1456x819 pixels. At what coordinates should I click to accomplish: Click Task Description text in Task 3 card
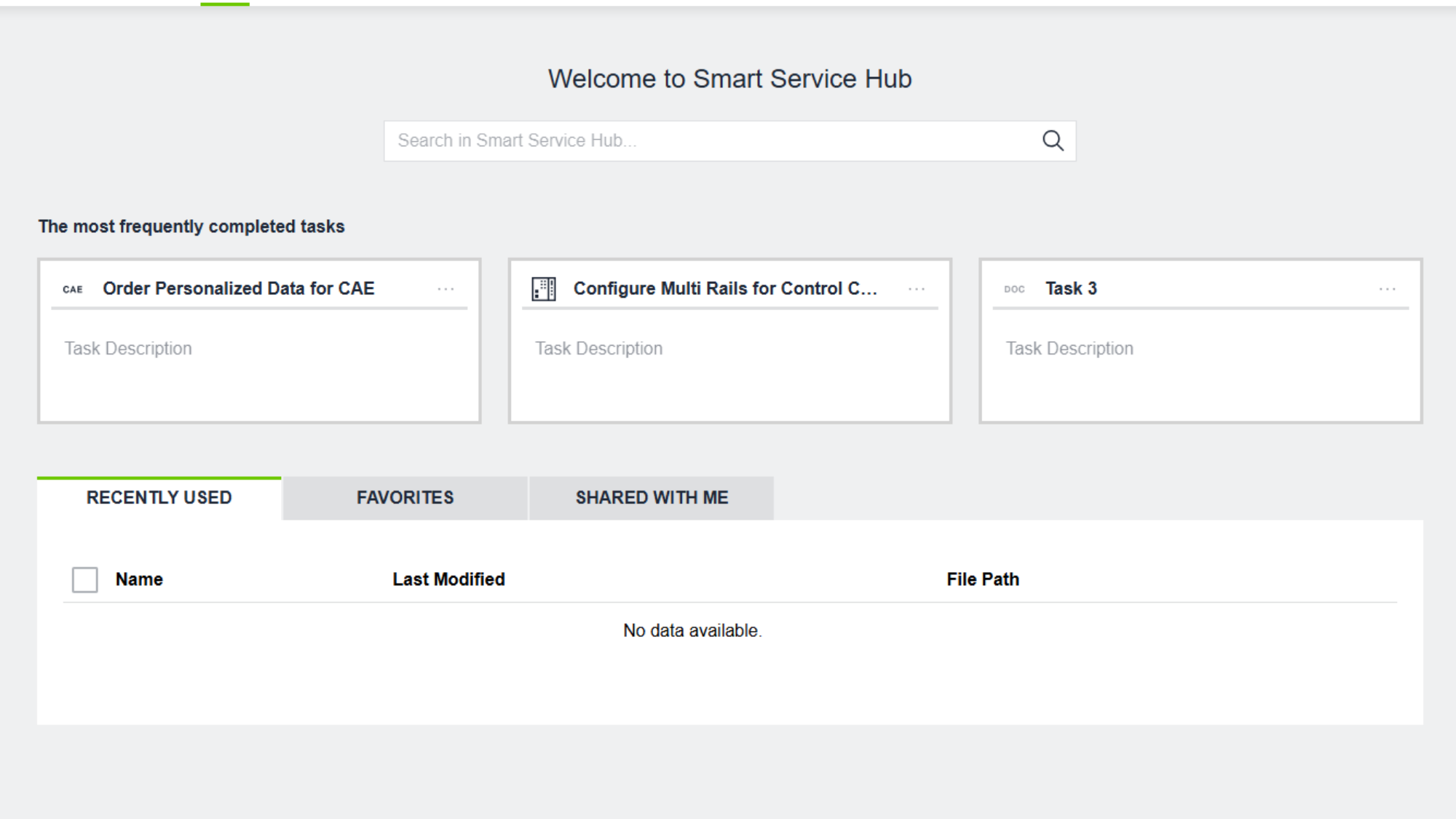click(x=1069, y=349)
